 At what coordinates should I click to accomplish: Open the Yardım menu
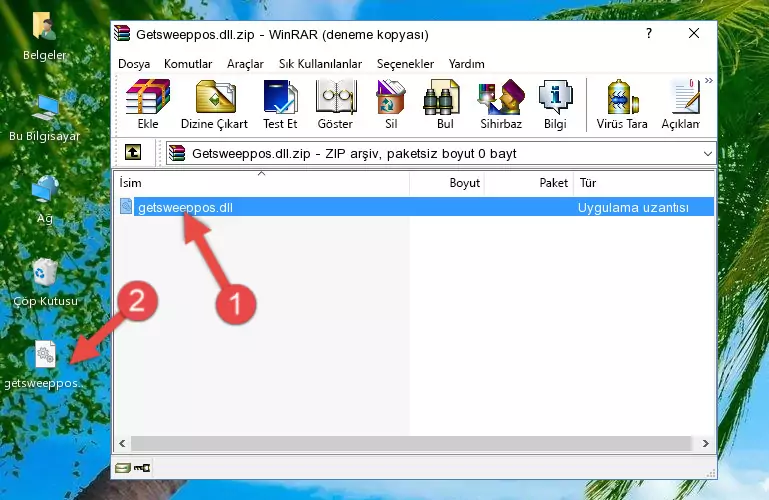(x=466, y=64)
